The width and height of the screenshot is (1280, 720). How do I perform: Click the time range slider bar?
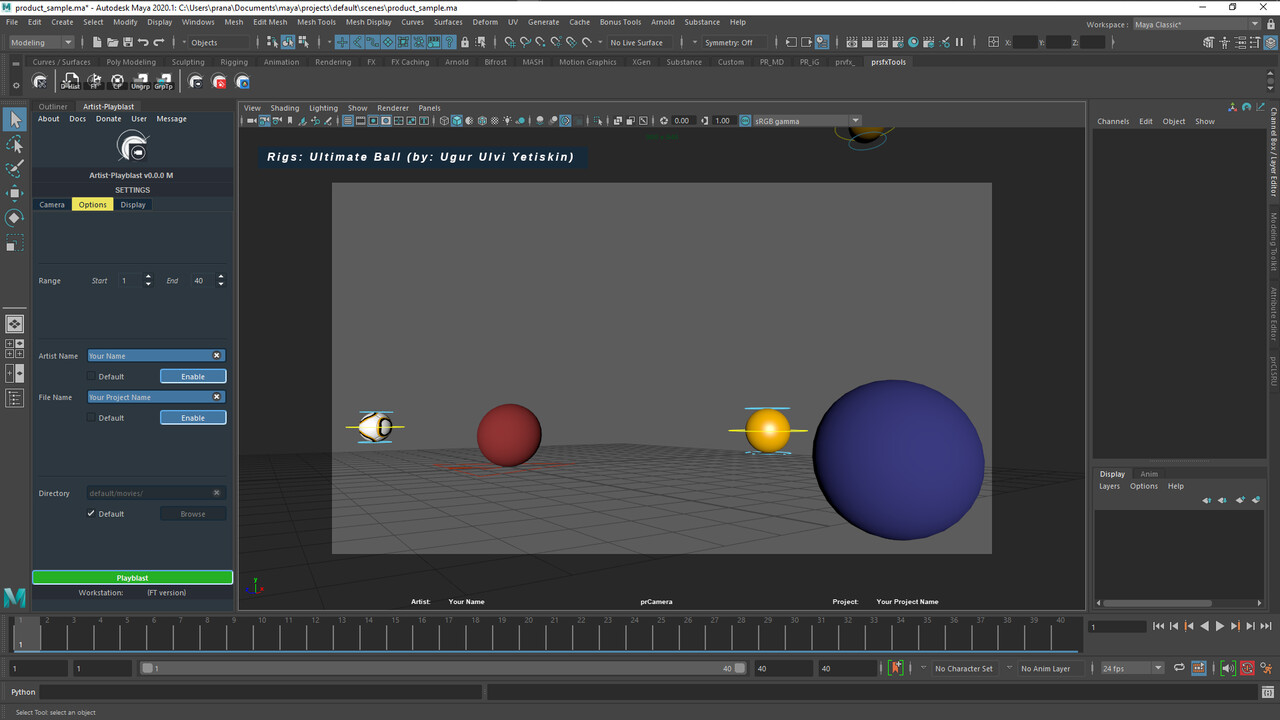coord(444,668)
